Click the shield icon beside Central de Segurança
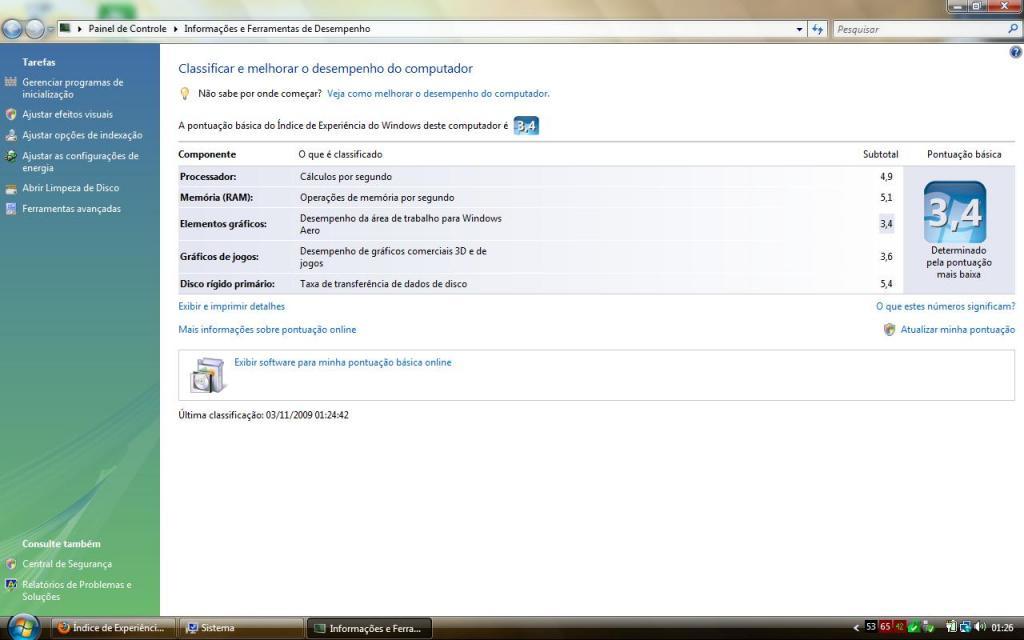The width and height of the screenshot is (1024, 640). tap(10, 564)
